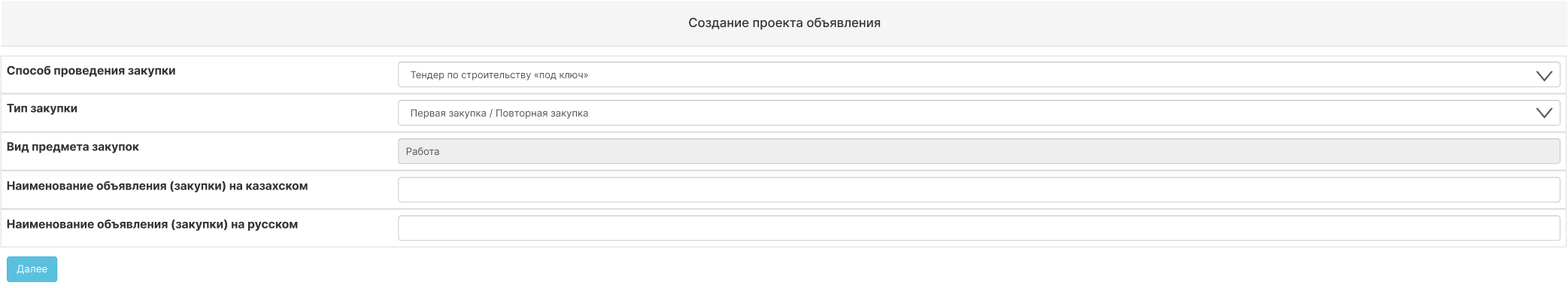Viewport: 1568px width, 288px height.
Task: Click the Работа text in gray field
Action: tap(423, 151)
